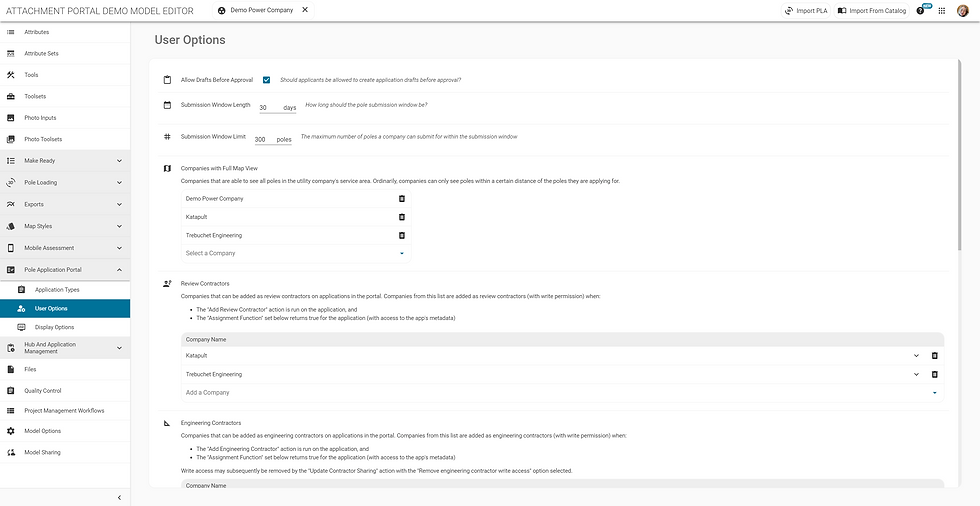
Task: Open the user profile avatar
Action: [x=962, y=11]
